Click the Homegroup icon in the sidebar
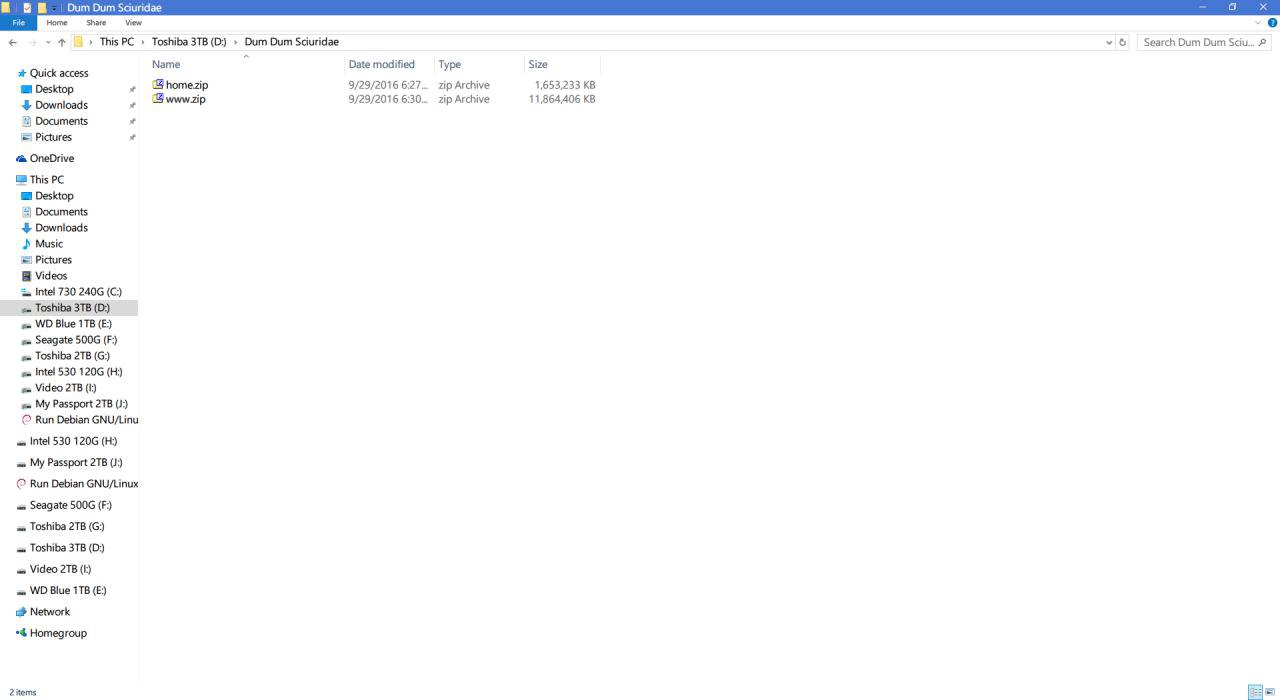The height and width of the screenshot is (700, 1280). tap(22, 633)
